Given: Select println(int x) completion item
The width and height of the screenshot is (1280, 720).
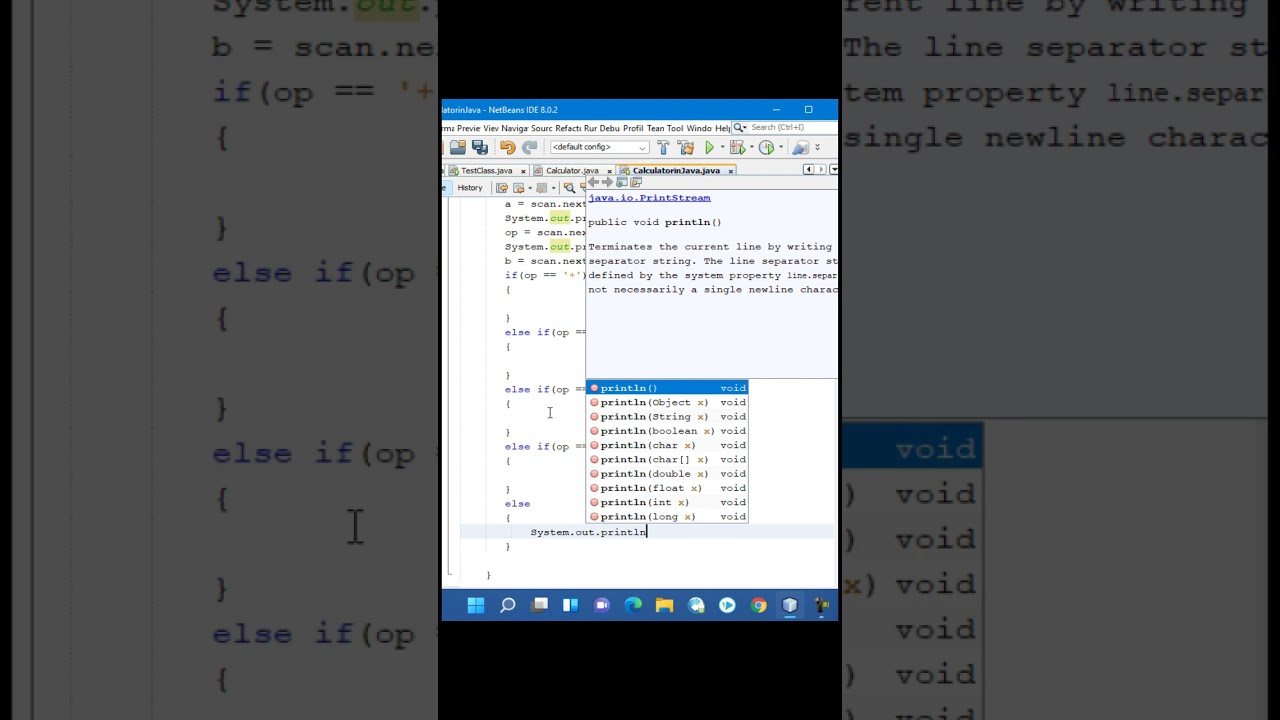Looking at the screenshot, I should click(x=667, y=502).
